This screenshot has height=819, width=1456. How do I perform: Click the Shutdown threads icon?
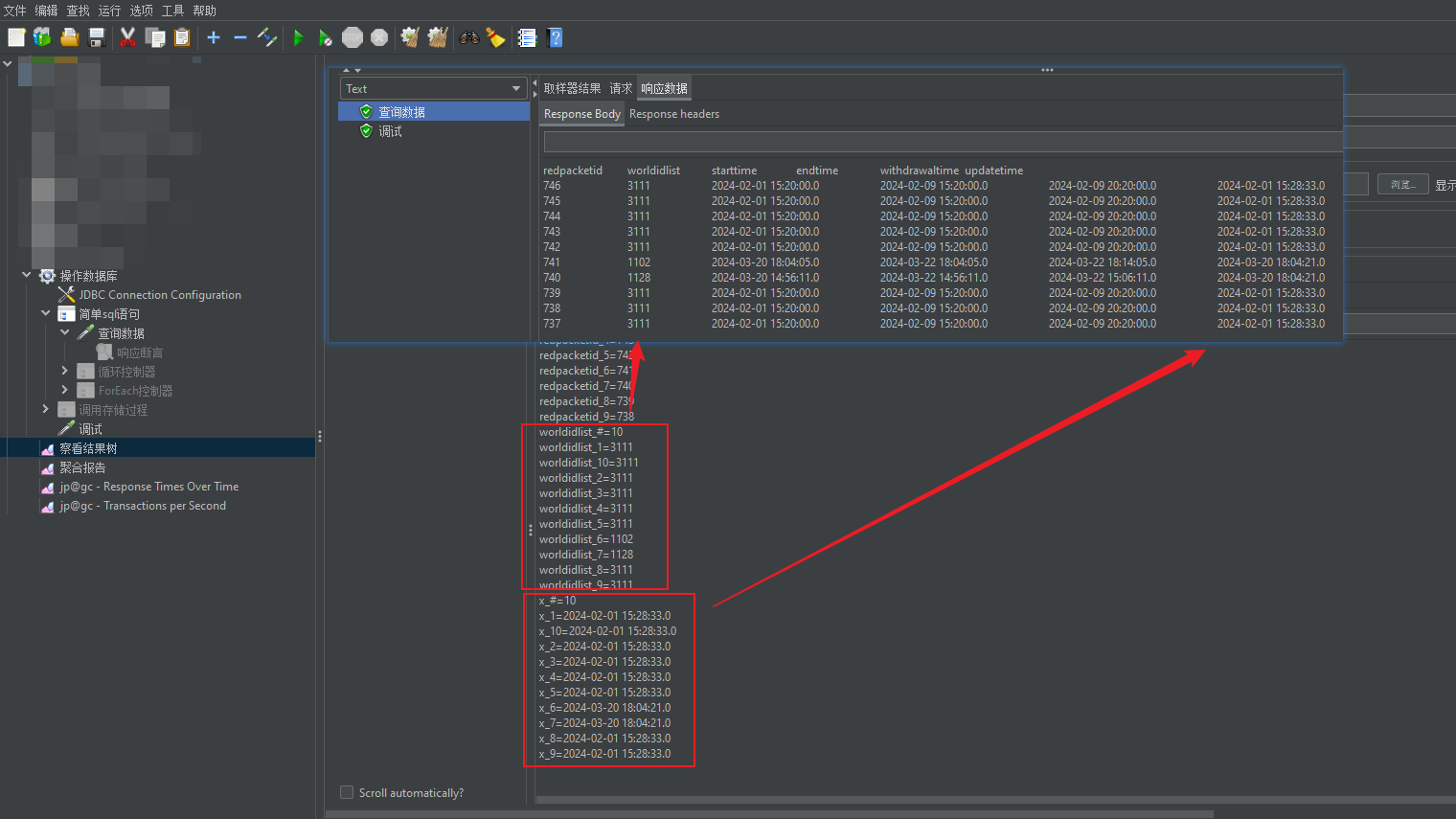tap(379, 37)
